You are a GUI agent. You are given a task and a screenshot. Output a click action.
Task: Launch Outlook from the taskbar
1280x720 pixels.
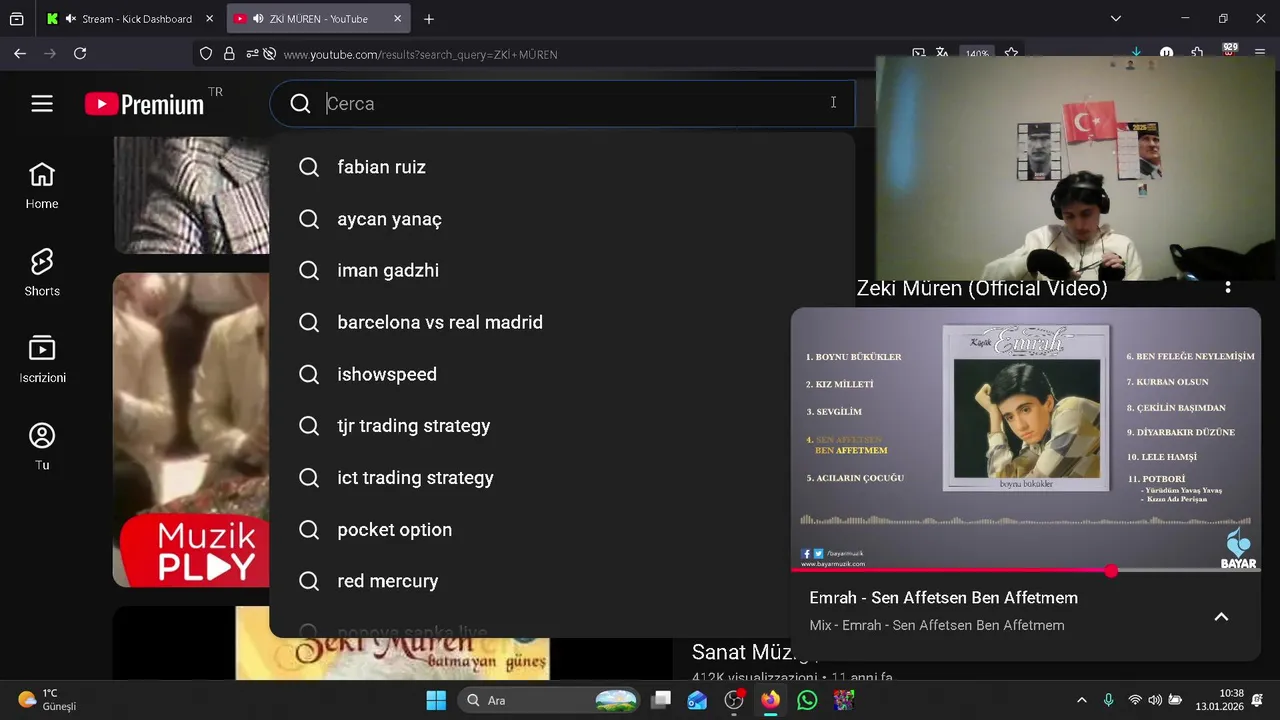point(697,700)
